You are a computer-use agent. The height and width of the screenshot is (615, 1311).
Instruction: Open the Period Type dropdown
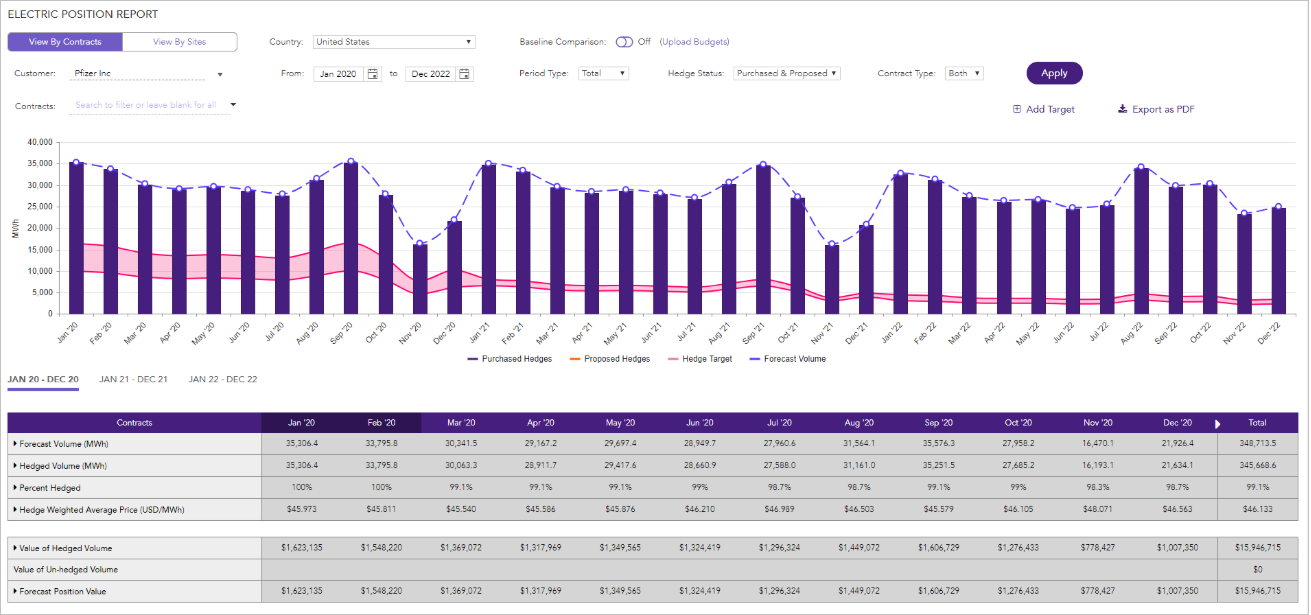(x=604, y=73)
